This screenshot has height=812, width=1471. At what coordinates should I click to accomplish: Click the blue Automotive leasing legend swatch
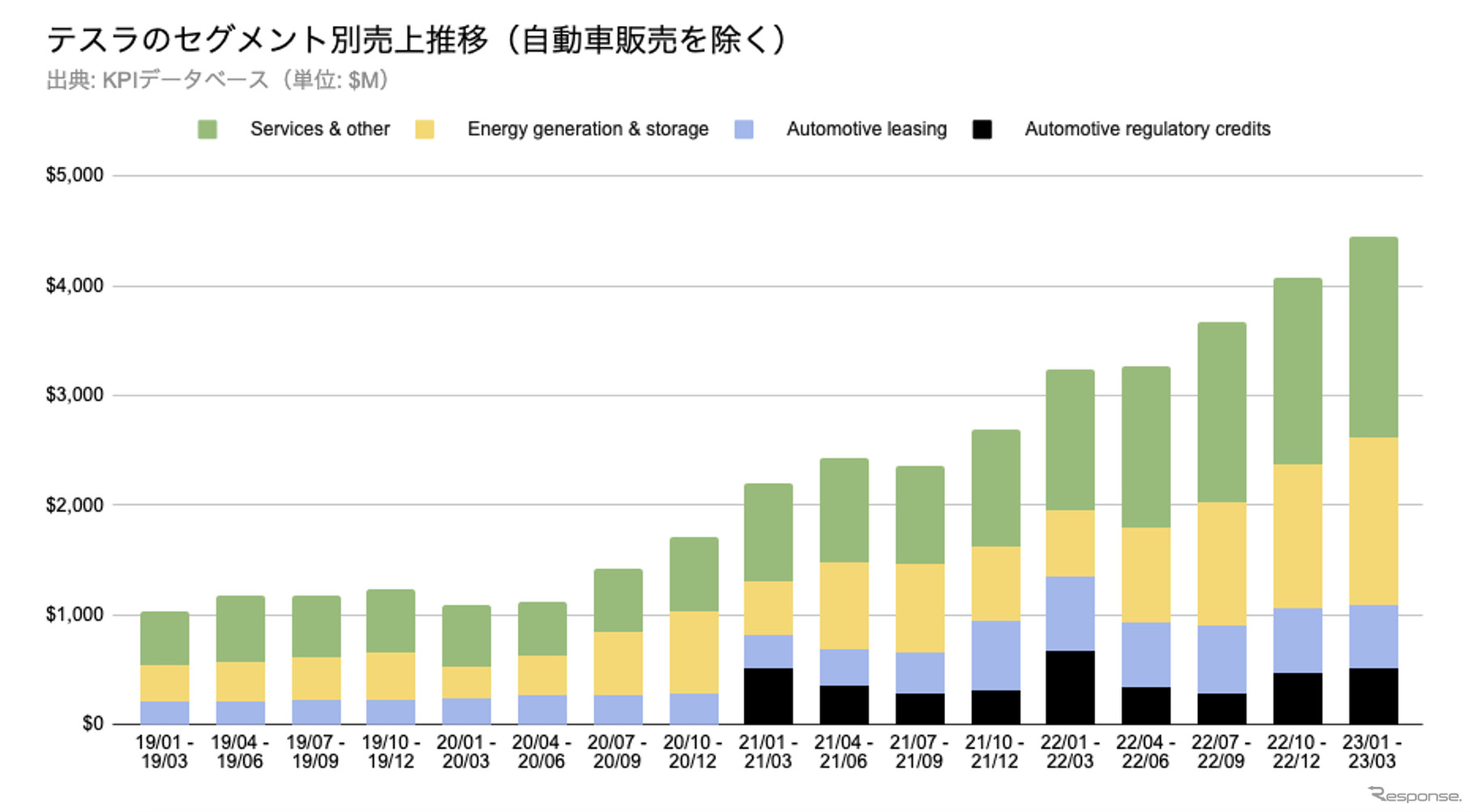pos(744,130)
